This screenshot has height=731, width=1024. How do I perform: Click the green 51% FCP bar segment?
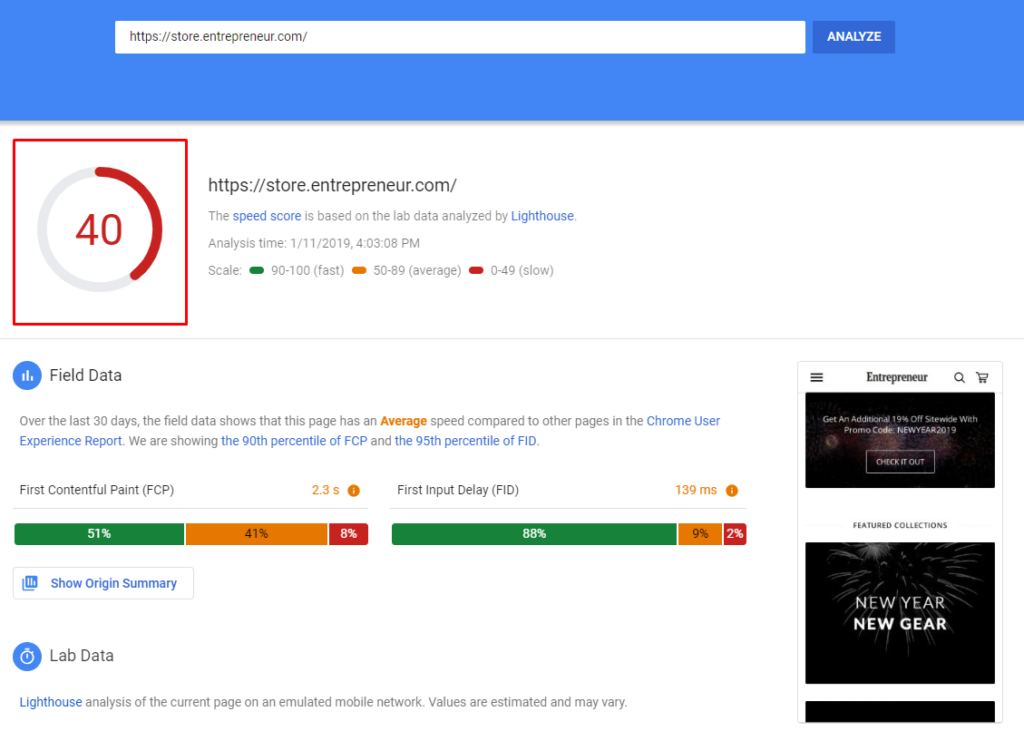coord(98,533)
